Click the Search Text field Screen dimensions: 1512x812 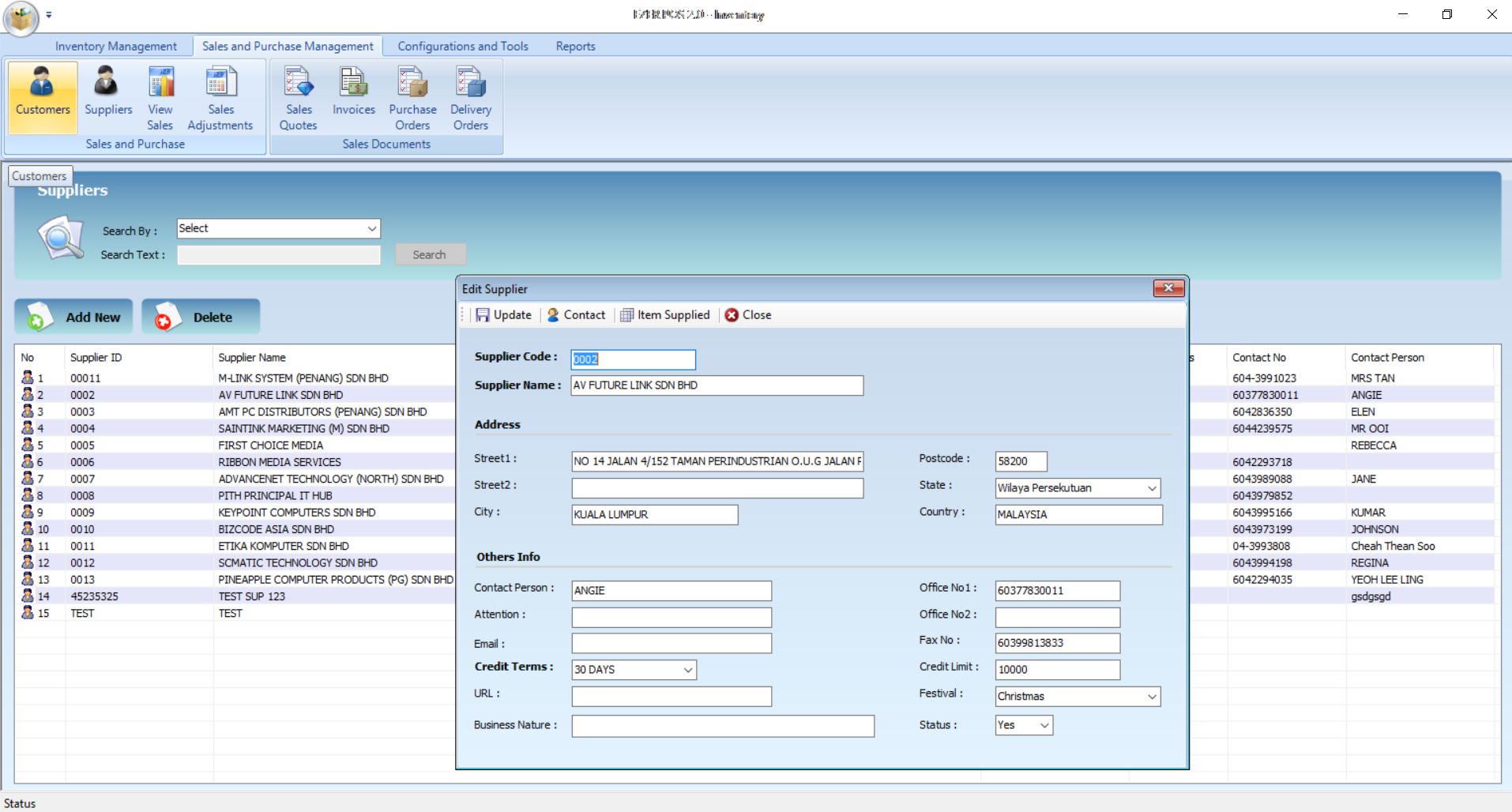(x=279, y=254)
